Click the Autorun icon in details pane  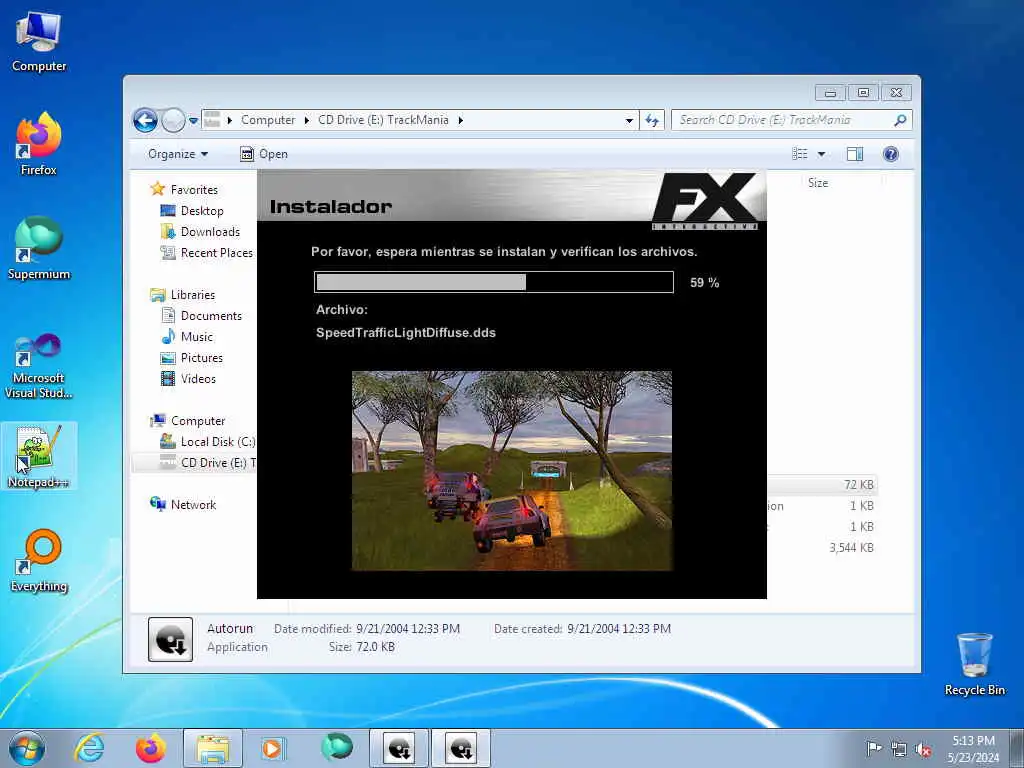coord(170,639)
